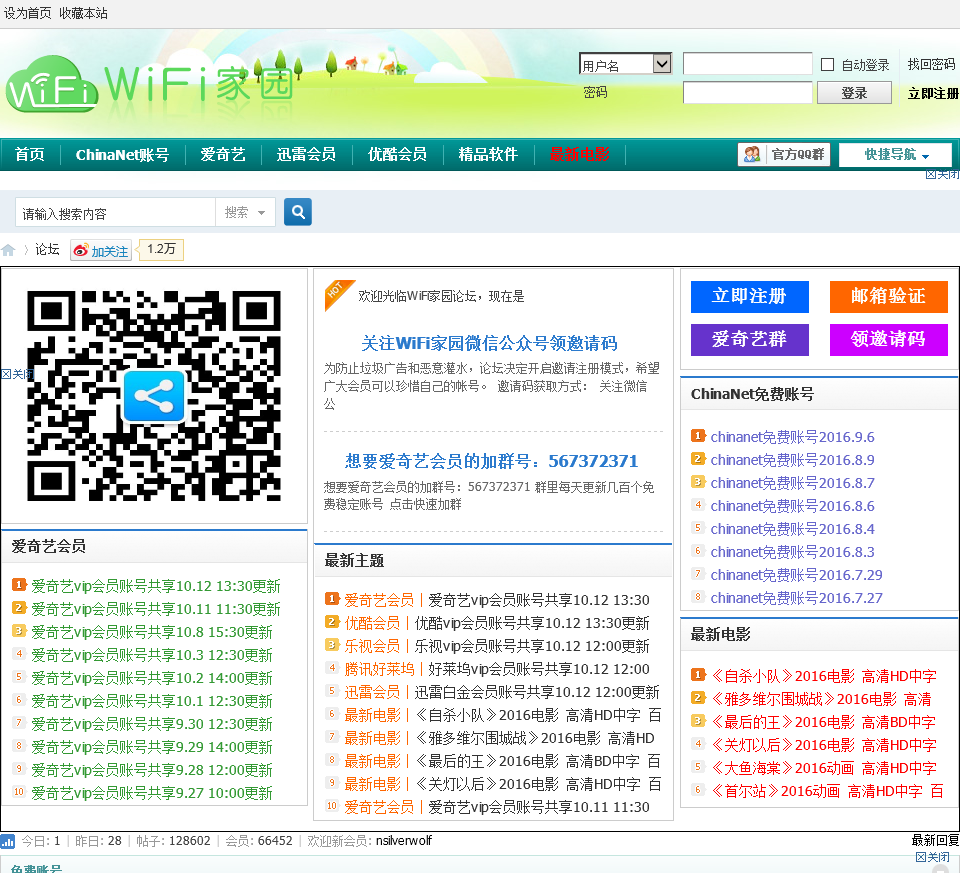Open the 优酷会员 nav tab

tap(397, 154)
